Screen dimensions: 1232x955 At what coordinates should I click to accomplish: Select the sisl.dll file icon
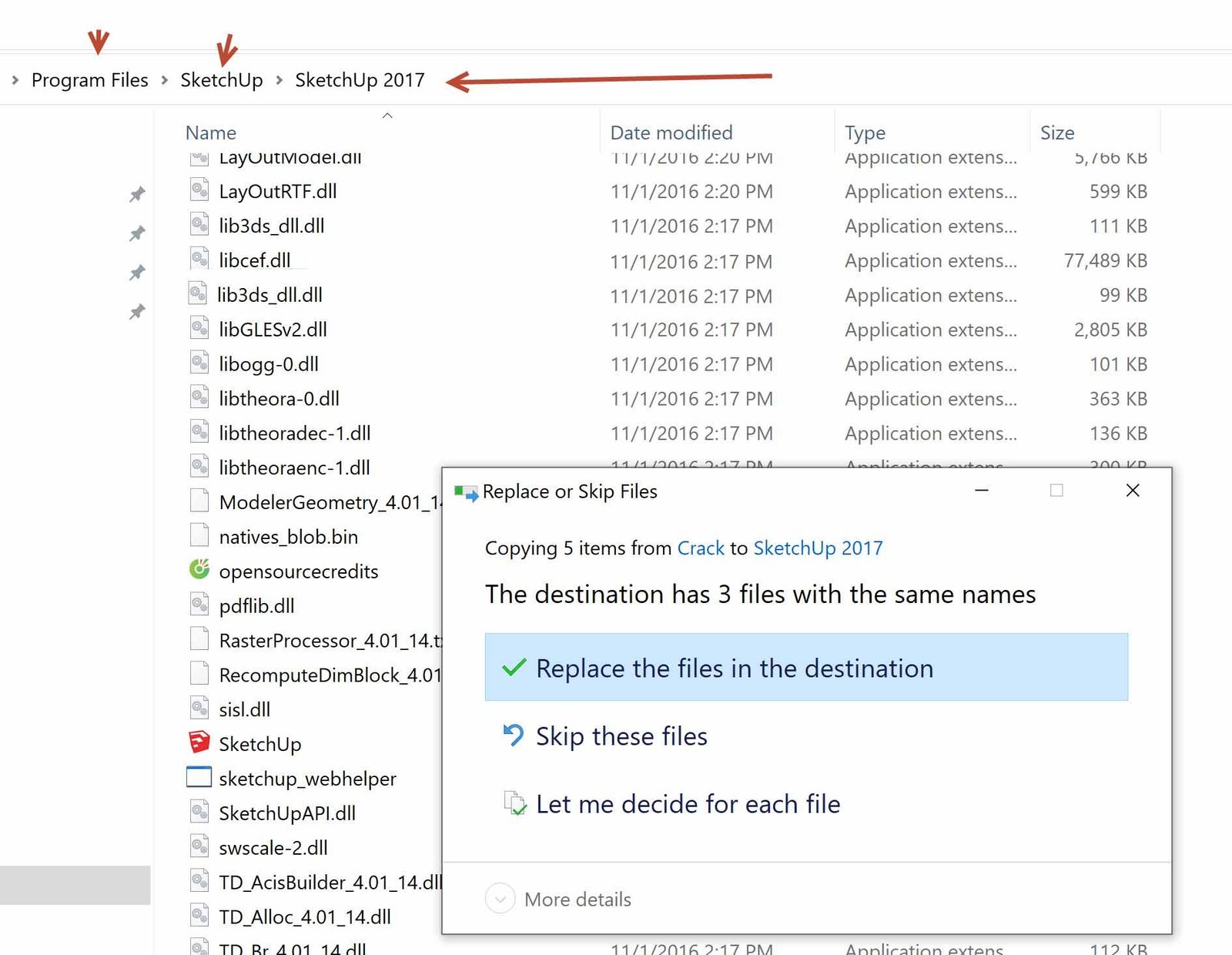pyautogui.click(x=199, y=709)
